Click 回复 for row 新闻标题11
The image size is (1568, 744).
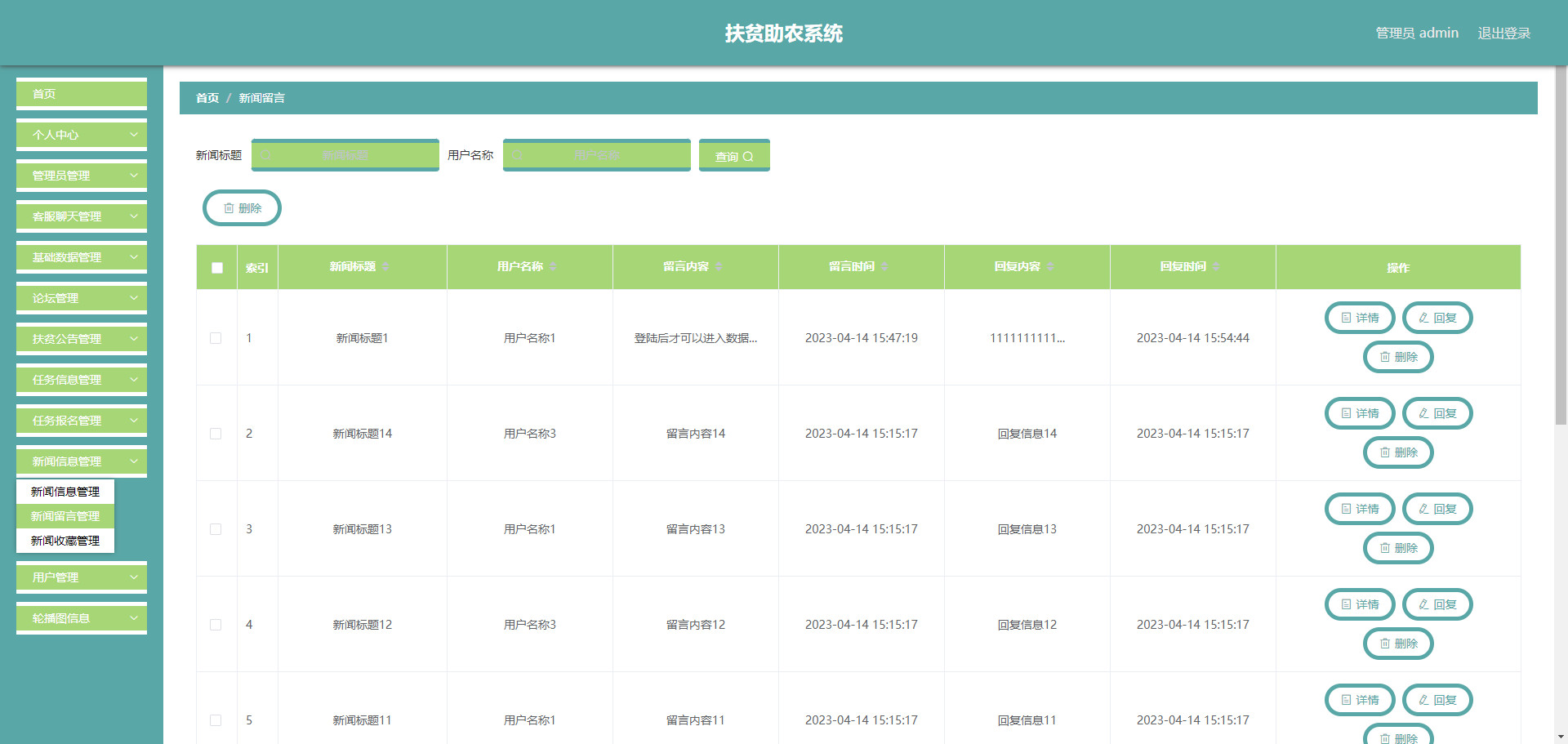click(1437, 700)
